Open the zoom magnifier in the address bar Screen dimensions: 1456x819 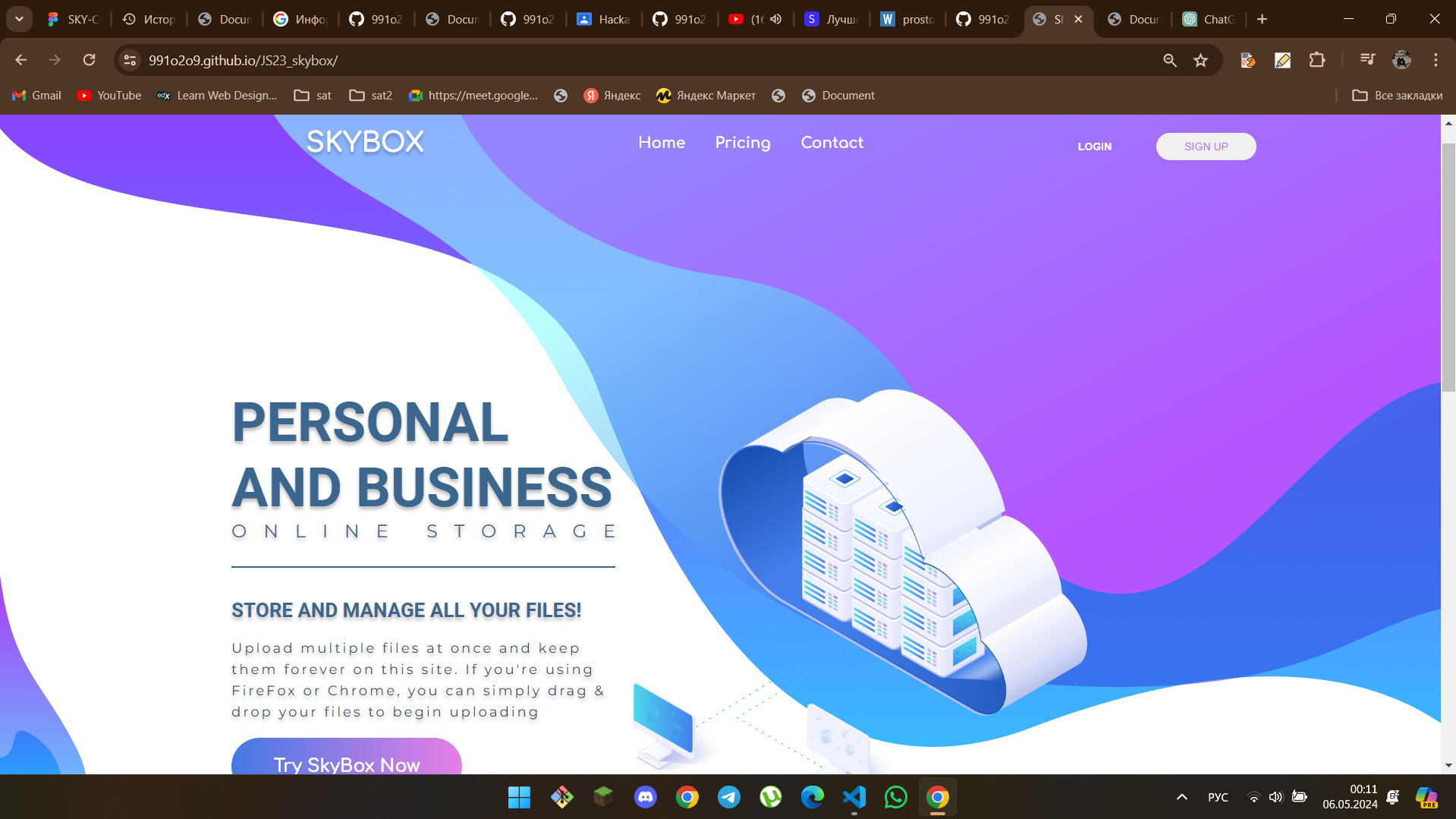1170,60
